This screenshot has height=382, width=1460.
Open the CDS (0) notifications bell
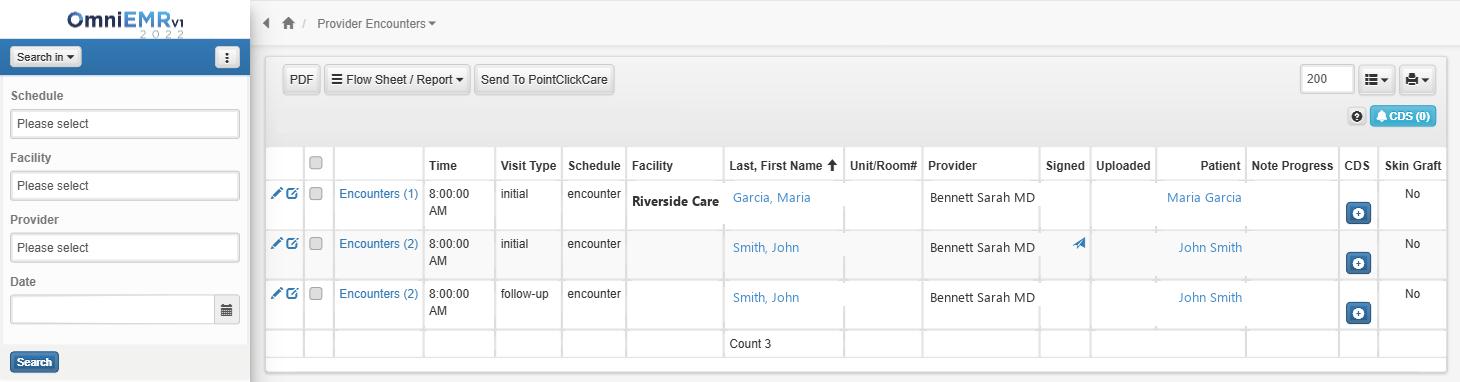point(1403,116)
